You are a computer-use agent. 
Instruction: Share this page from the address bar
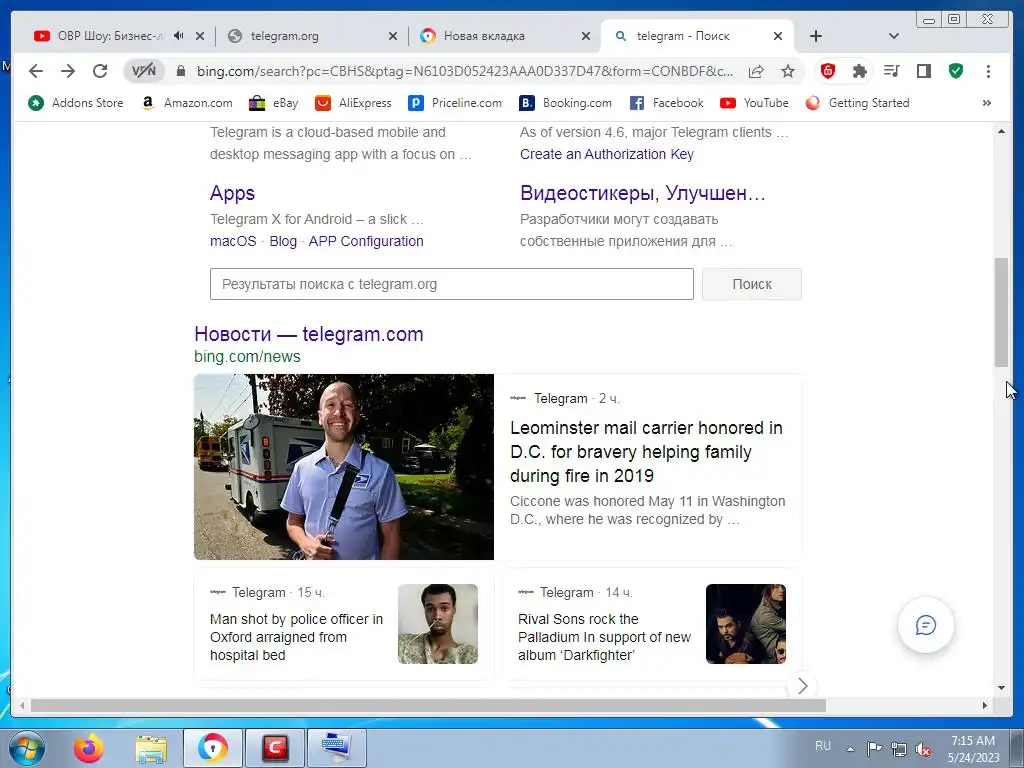point(756,71)
